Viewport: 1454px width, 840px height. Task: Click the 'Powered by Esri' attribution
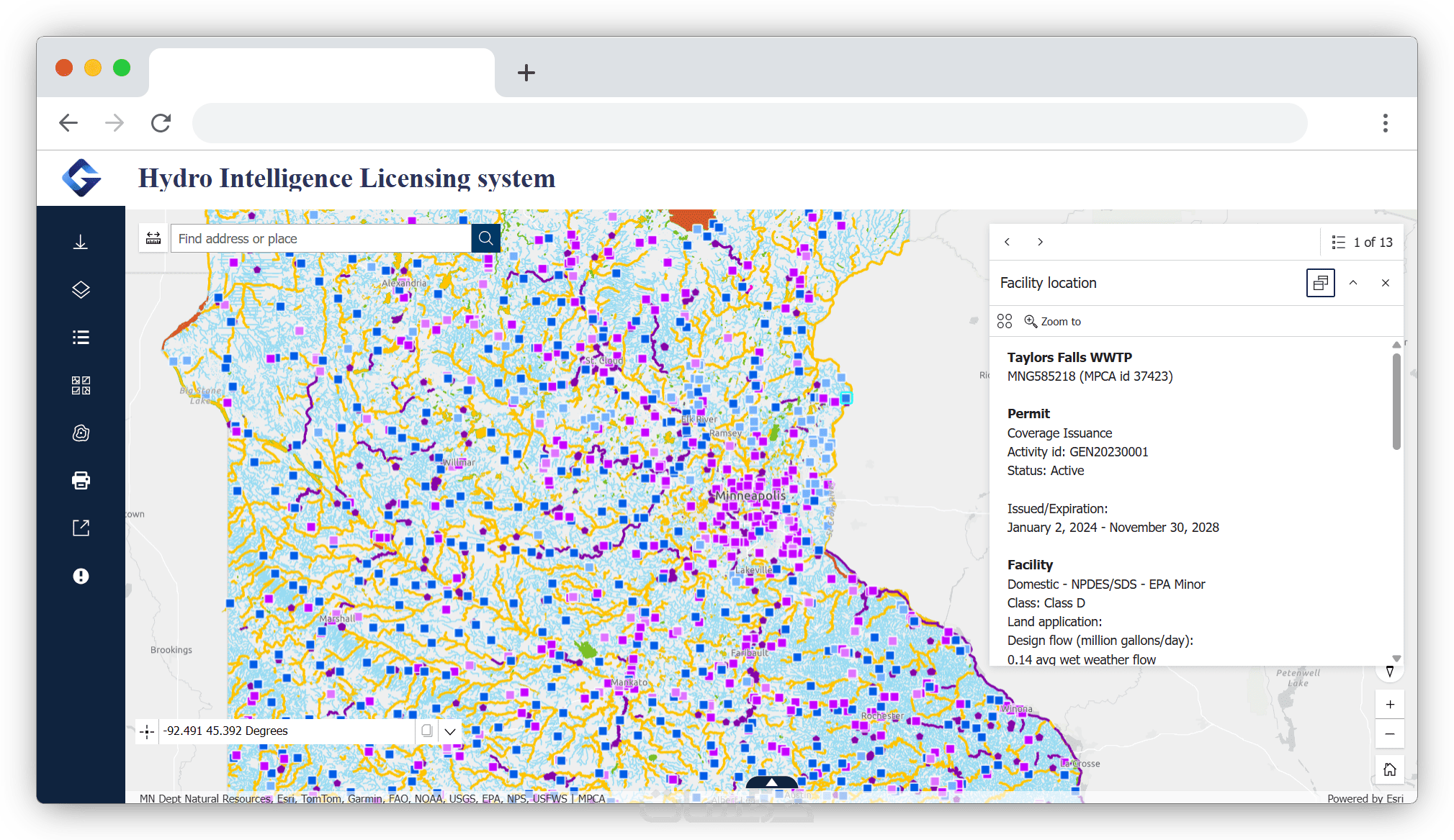tap(1365, 798)
